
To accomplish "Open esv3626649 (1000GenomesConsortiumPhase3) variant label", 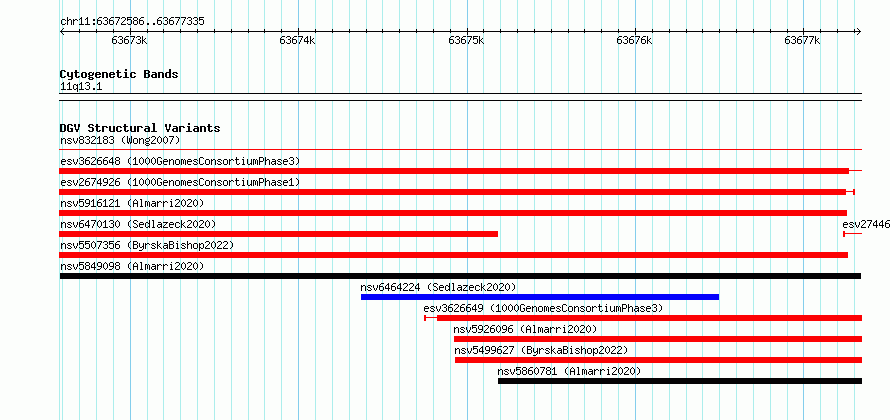I will [543, 308].
